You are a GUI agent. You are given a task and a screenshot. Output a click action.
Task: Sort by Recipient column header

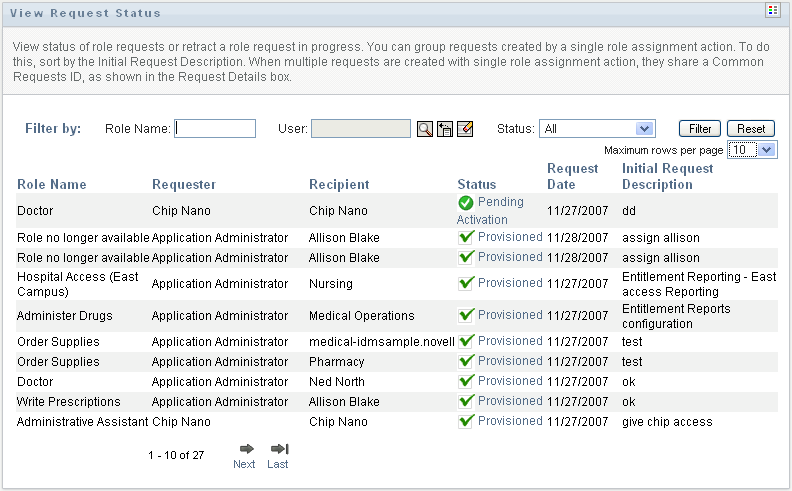coord(339,184)
